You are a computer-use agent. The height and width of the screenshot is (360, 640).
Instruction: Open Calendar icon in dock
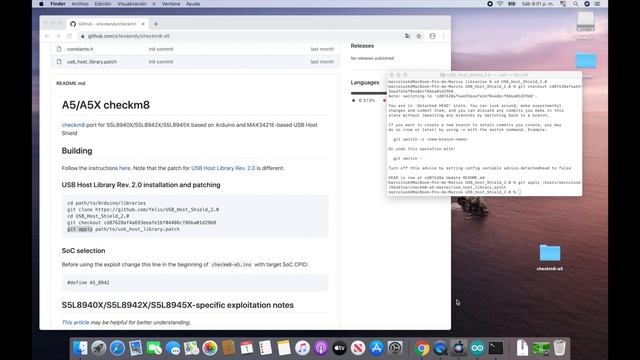tap(247, 348)
